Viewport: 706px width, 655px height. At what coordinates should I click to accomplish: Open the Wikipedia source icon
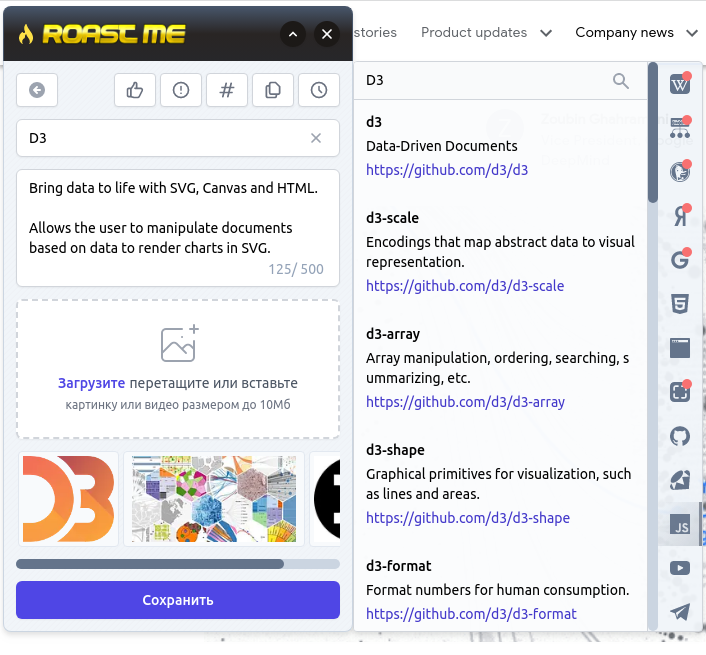[x=680, y=84]
